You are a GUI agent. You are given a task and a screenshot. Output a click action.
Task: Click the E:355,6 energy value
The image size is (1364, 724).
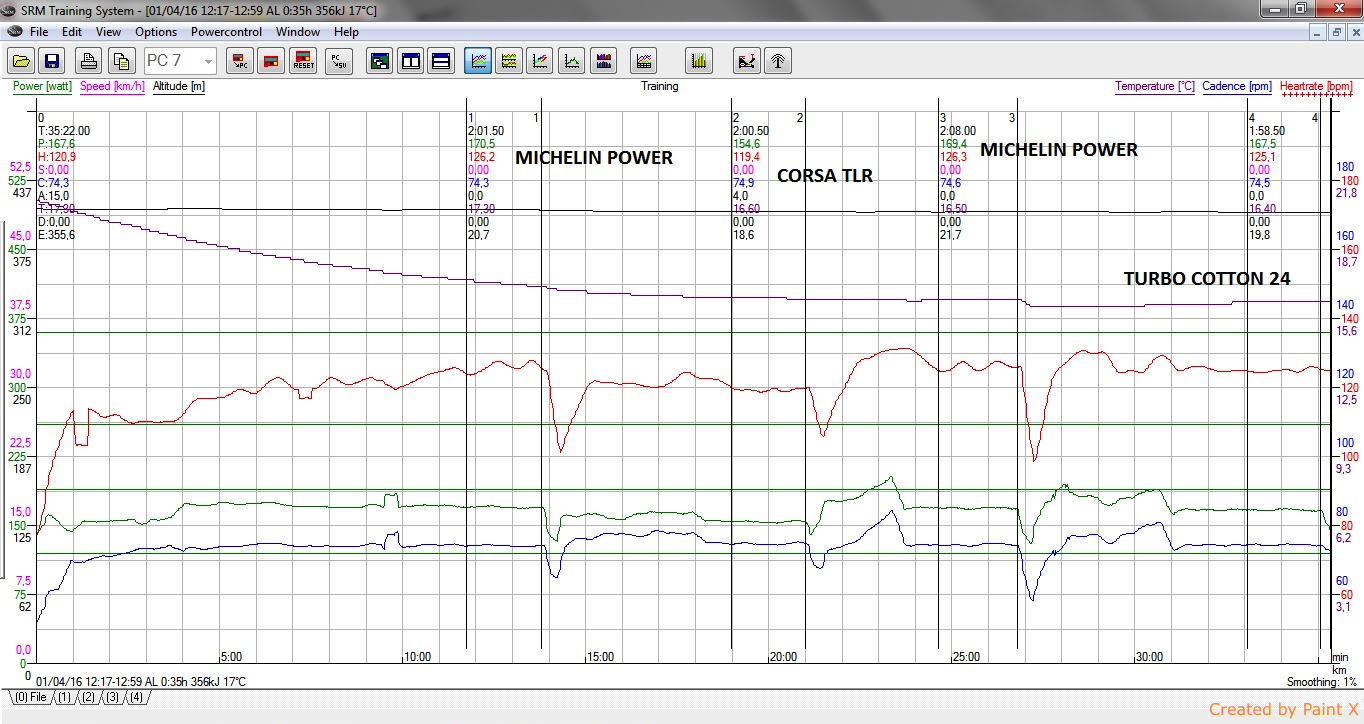[x=56, y=235]
